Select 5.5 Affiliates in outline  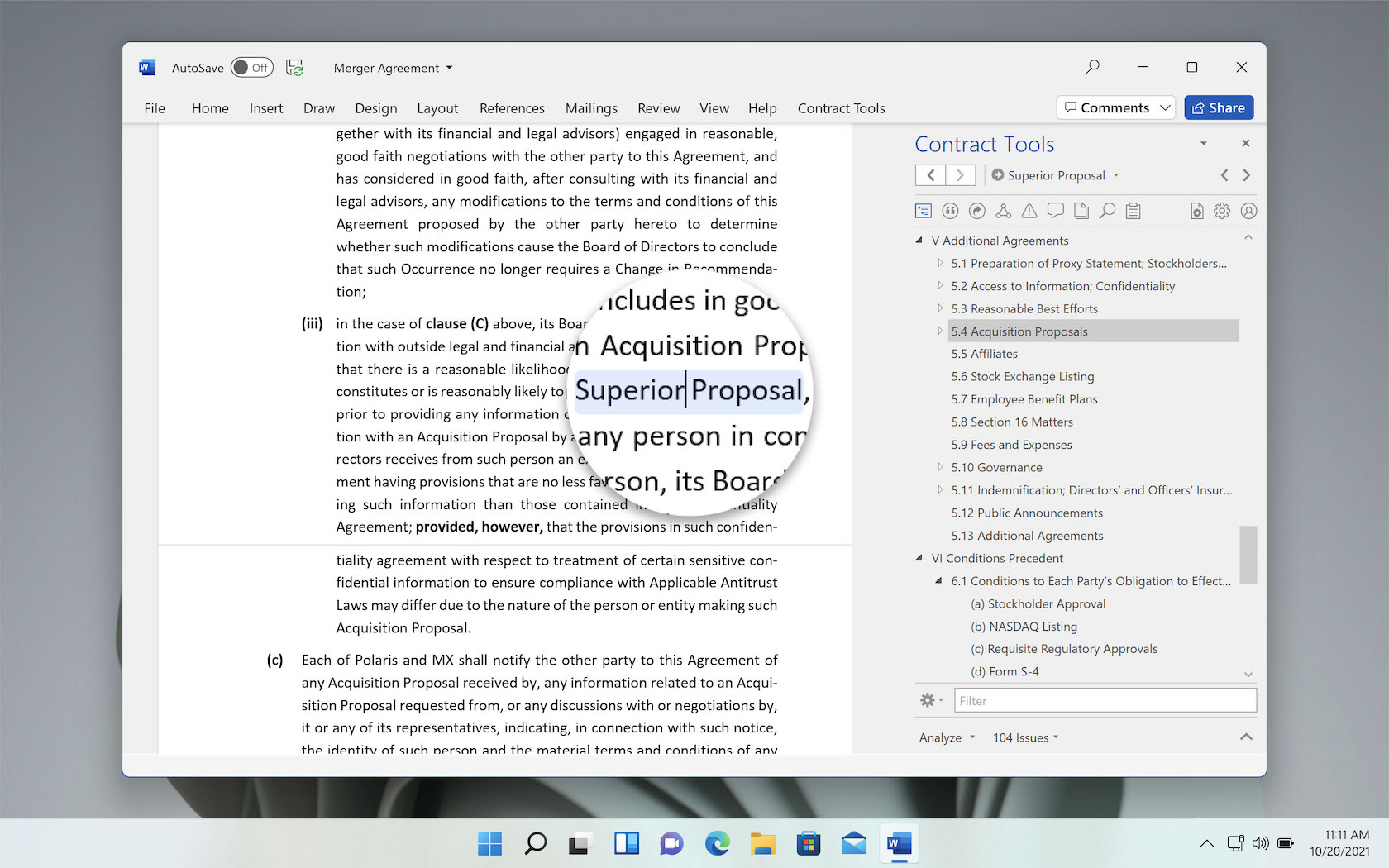pos(984,354)
